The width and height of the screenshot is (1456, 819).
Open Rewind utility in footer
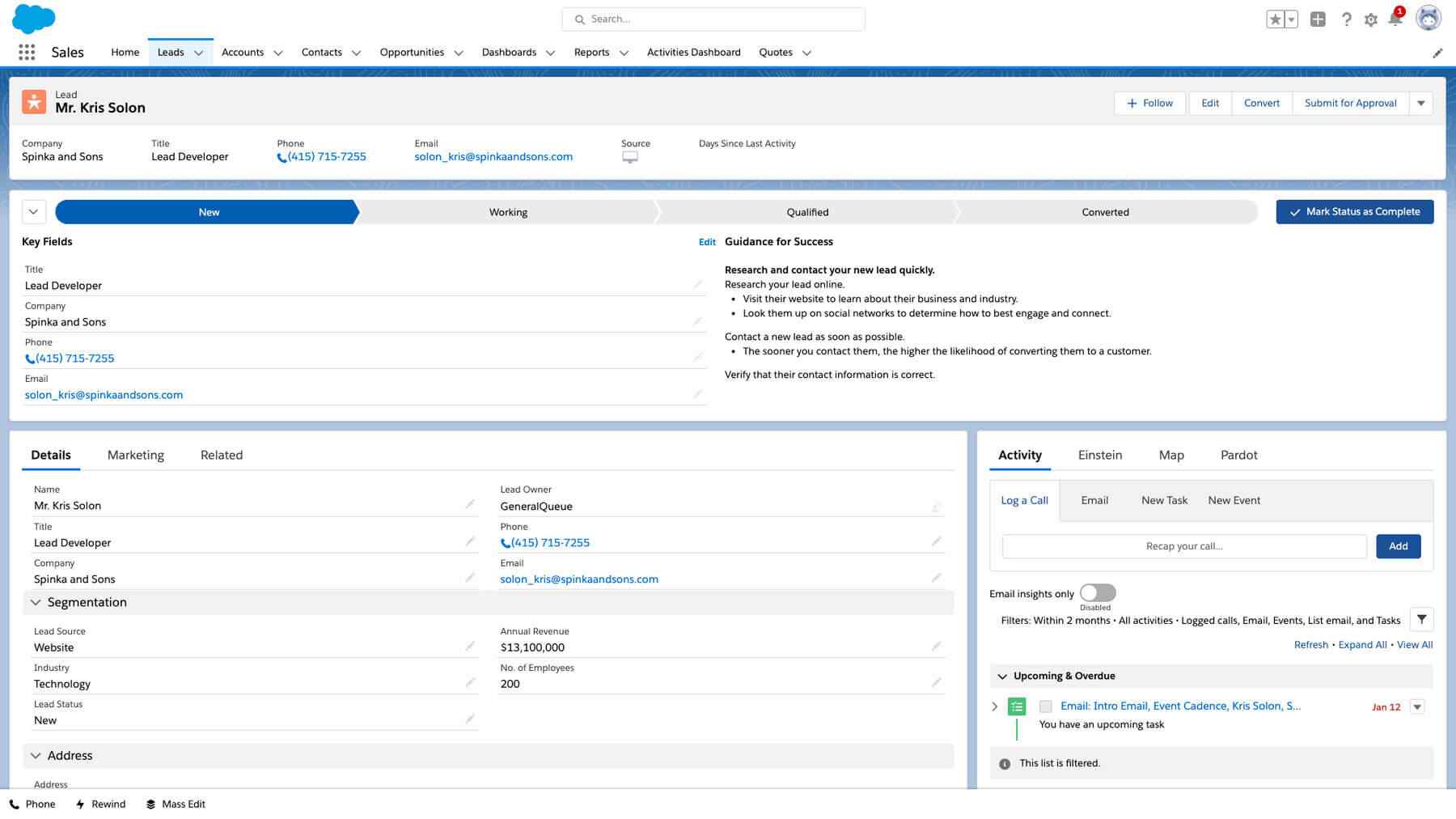click(x=100, y=804)
